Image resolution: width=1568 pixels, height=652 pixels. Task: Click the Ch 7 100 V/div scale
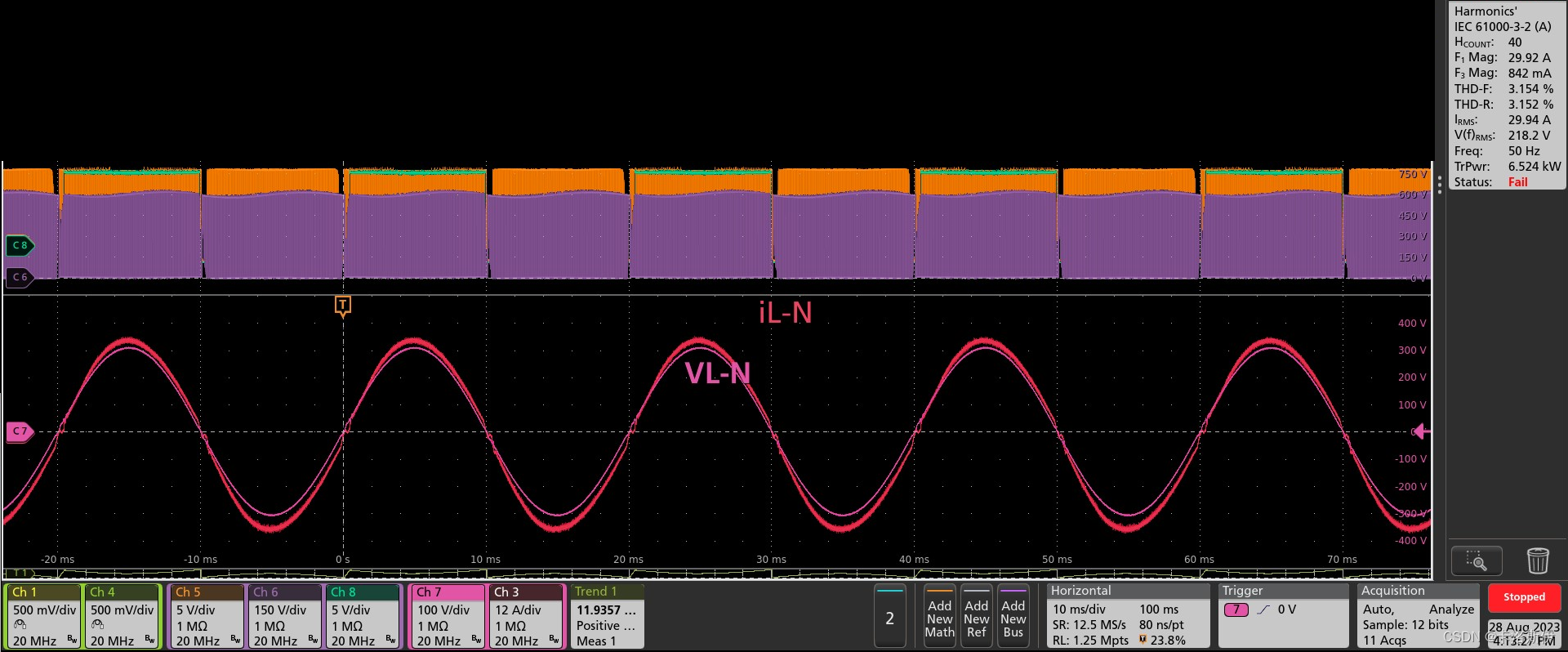click(x=443, y=610)
